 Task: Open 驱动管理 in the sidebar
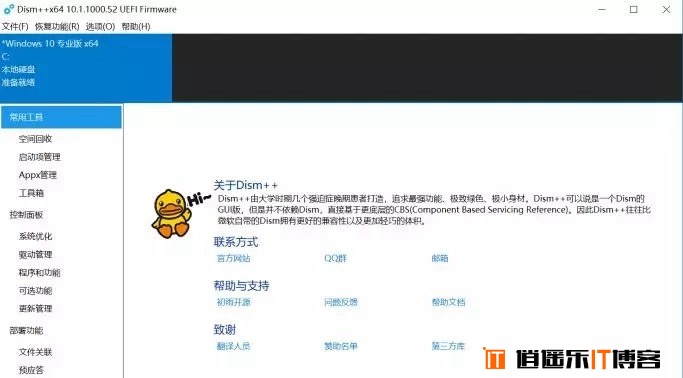[x=35, y=254]
